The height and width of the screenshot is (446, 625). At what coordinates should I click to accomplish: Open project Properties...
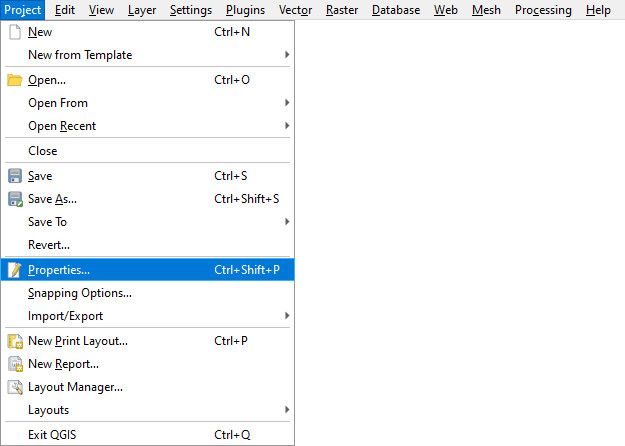[147, 270]
